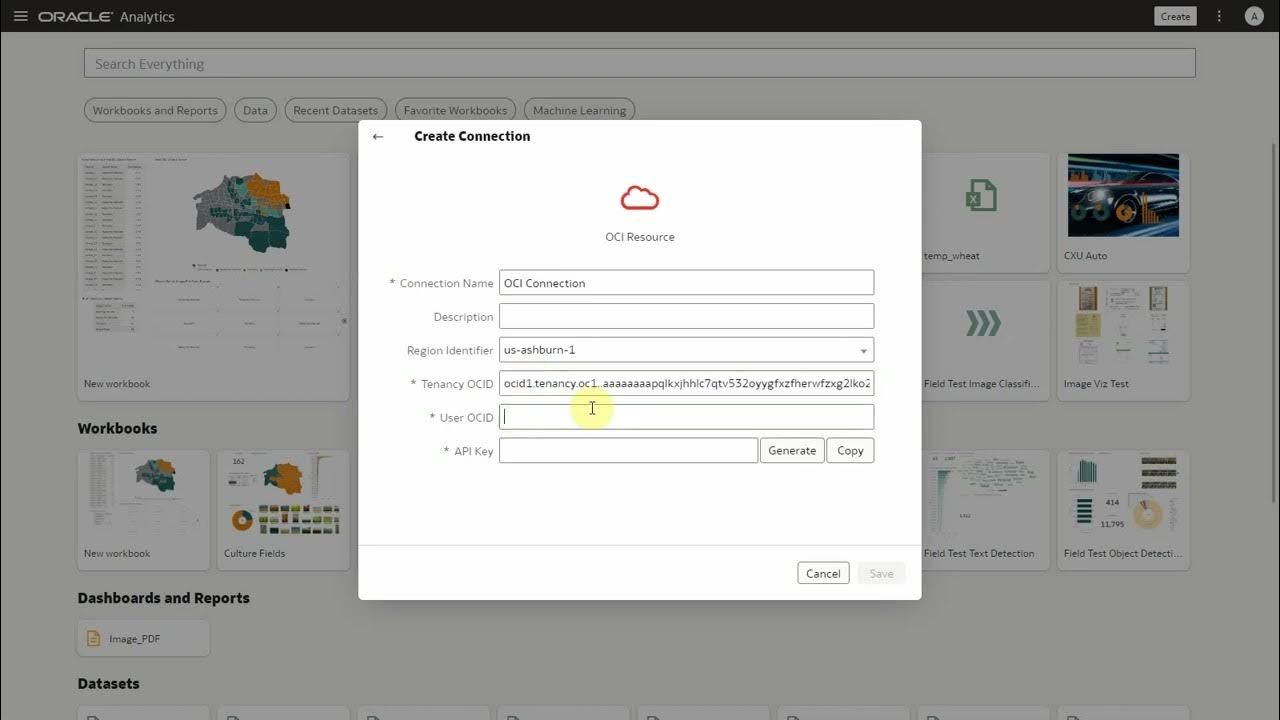Click the OCI Resource cloud icon
Image resolution: width=1280 pixels, height=720 pixels.
(x=640, y=198)
